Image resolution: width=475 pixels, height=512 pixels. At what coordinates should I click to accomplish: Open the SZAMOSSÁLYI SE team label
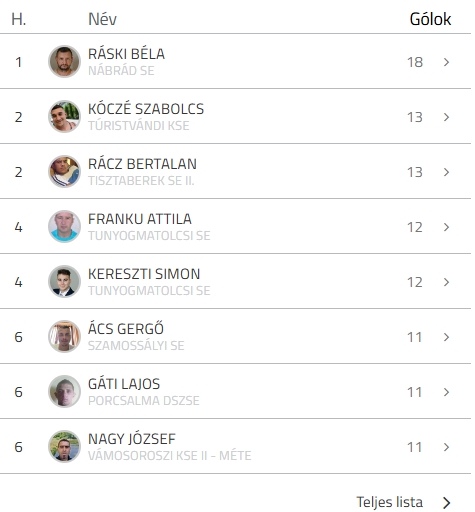click(x=136, y=346)
